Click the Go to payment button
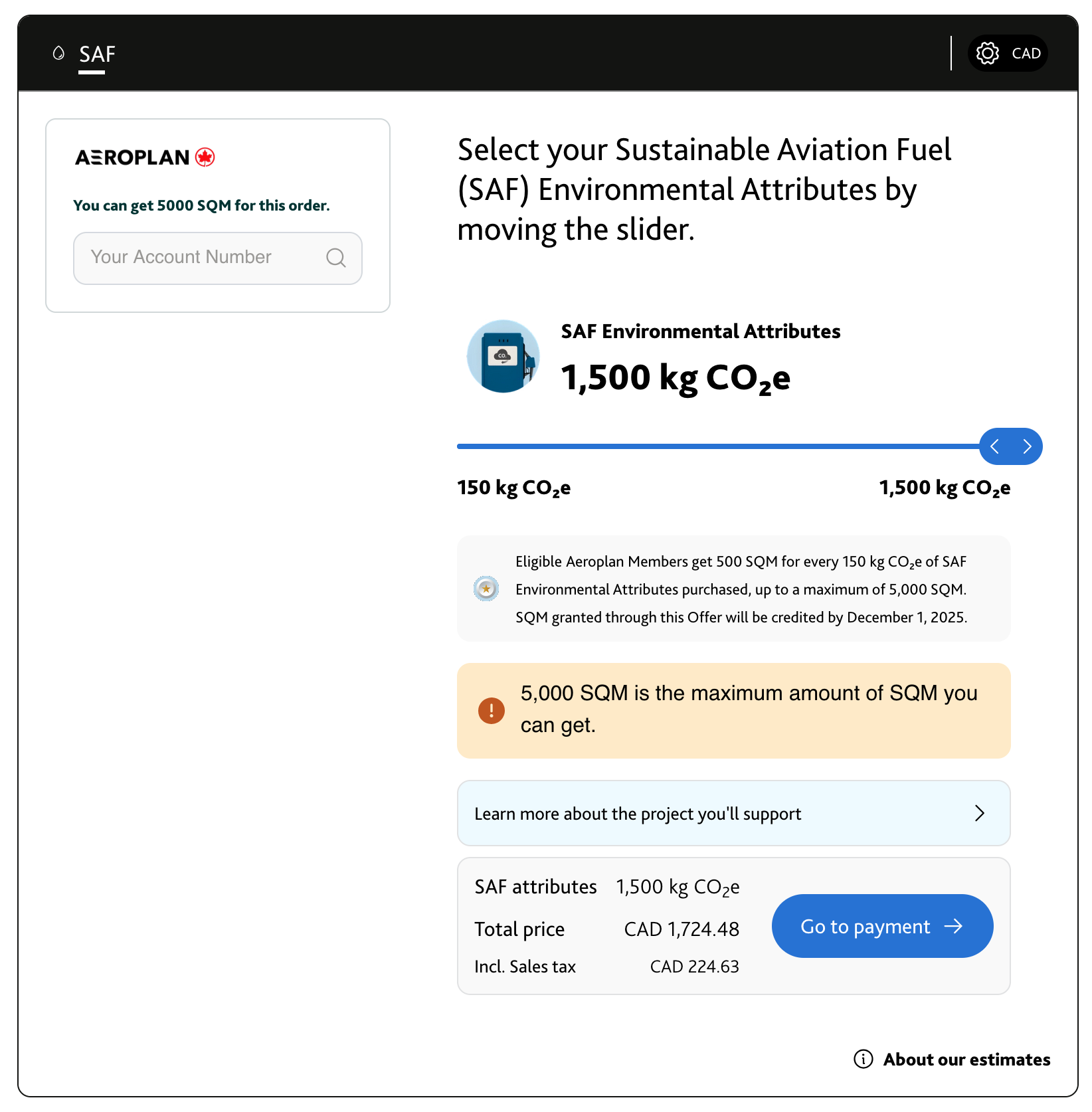Screen dimensions: 1092x1112 [x=882, y=926]
